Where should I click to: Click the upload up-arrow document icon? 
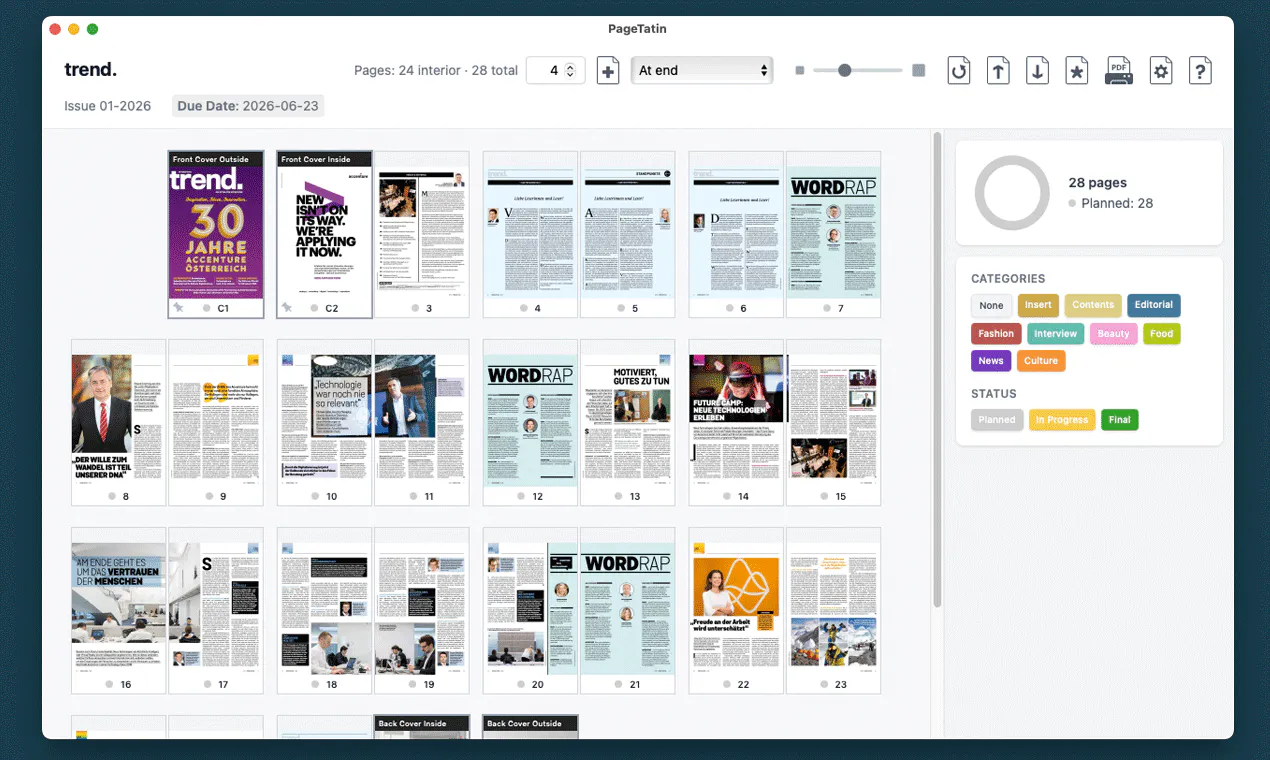[x=998, y=71]
